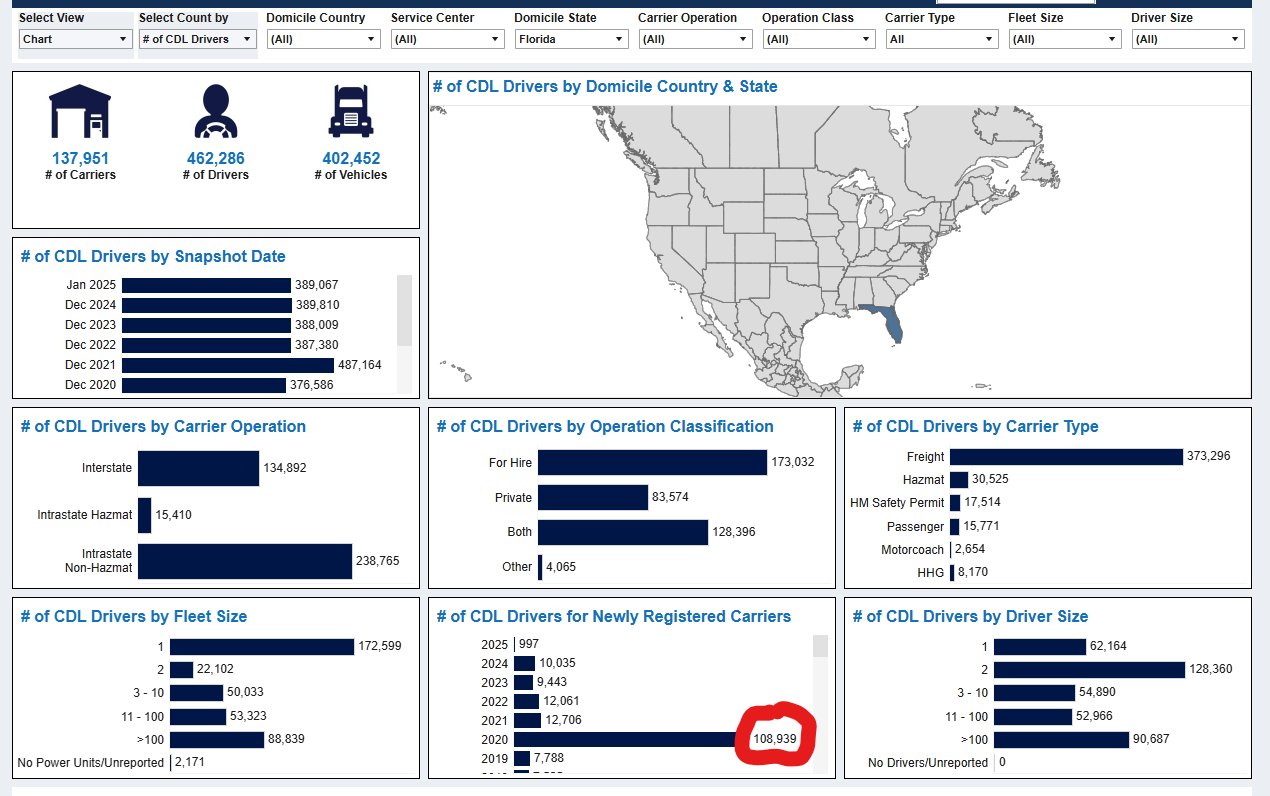The width and height of the screenshot is (1270, 796).
Task: Click the 462,286 number of drivers value
Action: pos(215,158)
